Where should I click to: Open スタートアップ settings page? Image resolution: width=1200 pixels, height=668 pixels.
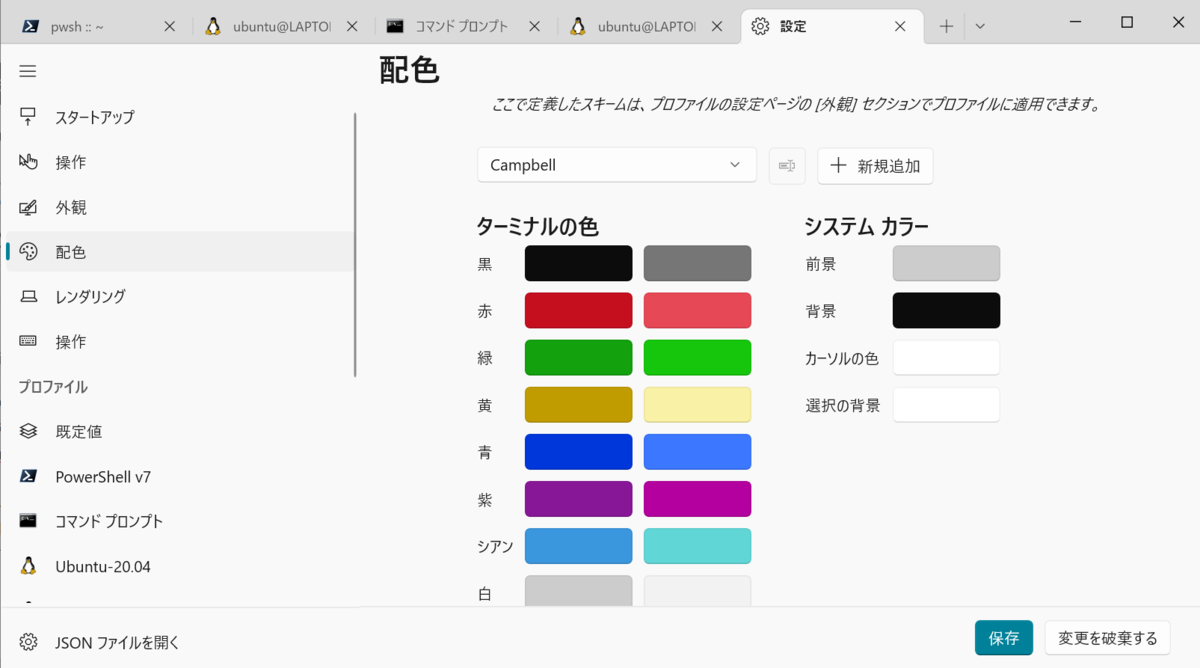pos(180,117)
